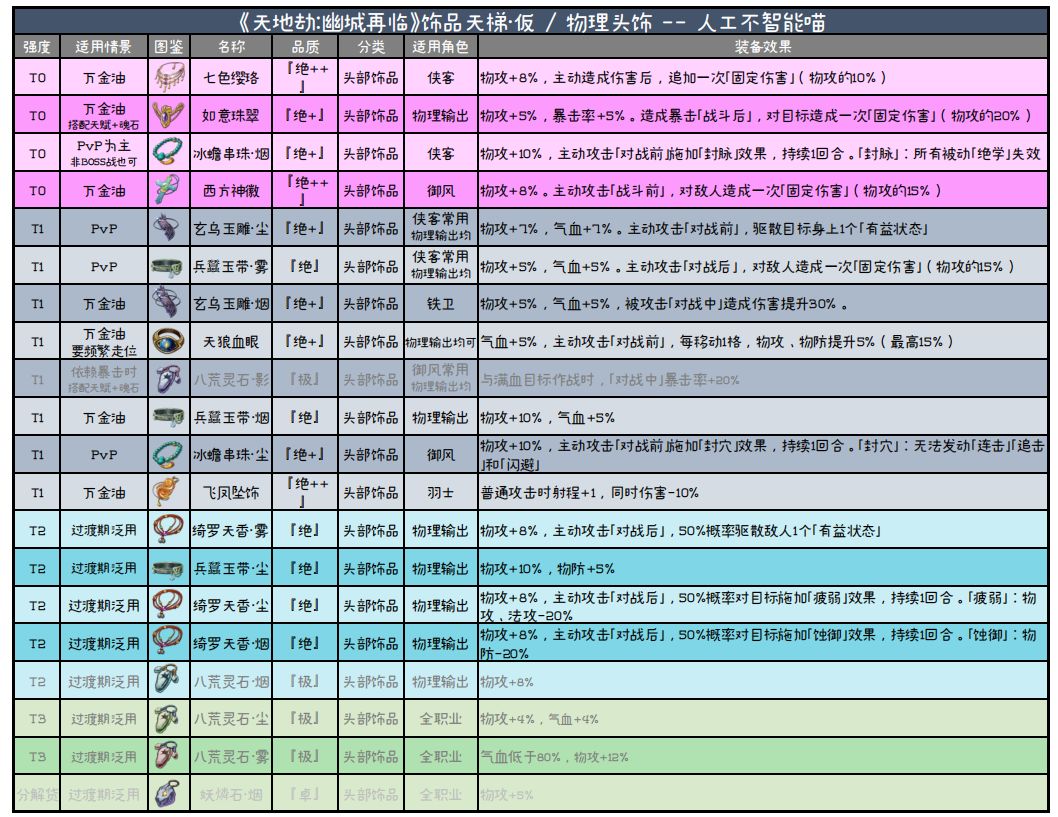Select the name cell 玄鸟玉雕·烟
The width and height of the screenshot is (1058, 817).
coord(231,304)
